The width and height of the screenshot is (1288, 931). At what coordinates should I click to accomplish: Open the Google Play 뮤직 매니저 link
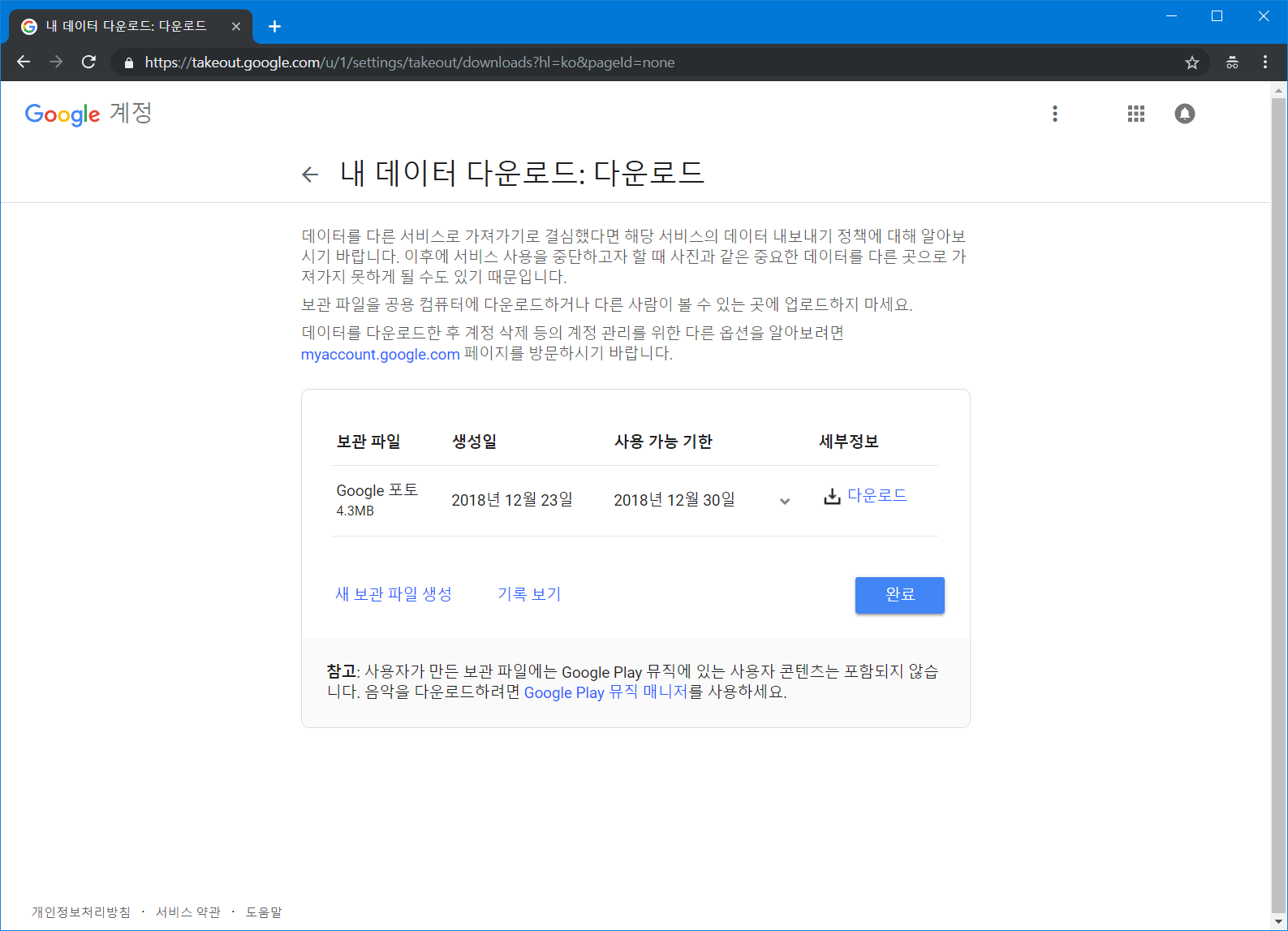tap(605, 692)
